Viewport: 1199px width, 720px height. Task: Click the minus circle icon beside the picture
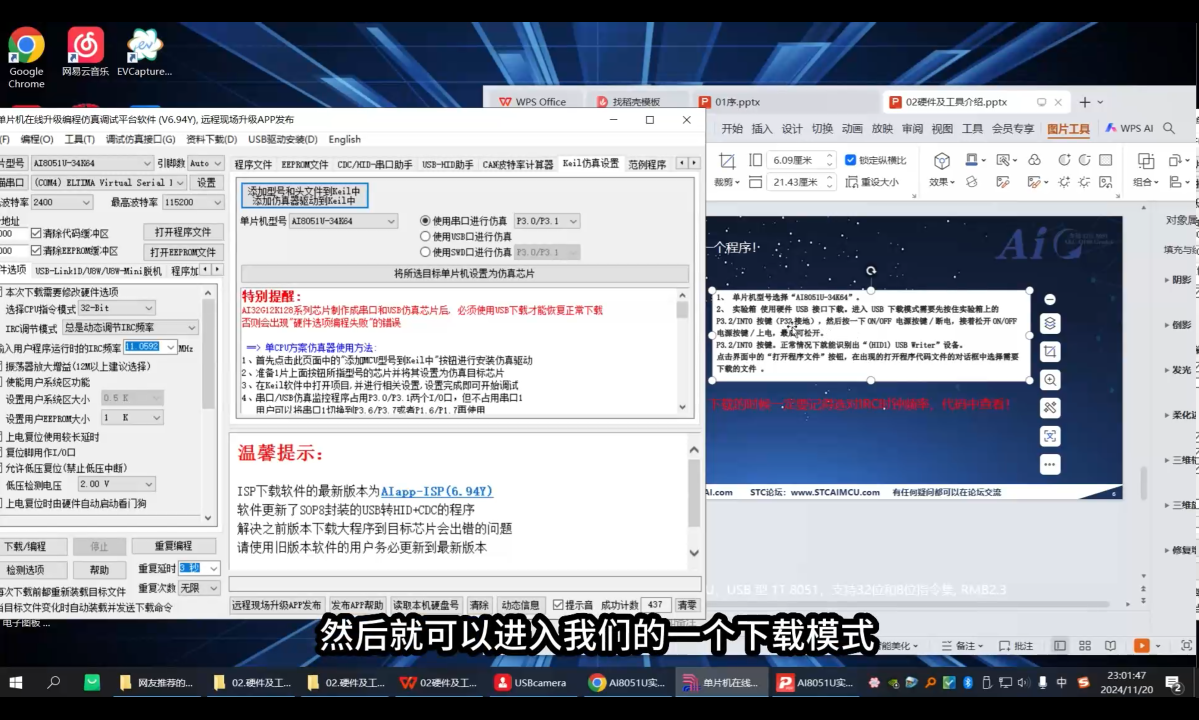[1050, 299]
